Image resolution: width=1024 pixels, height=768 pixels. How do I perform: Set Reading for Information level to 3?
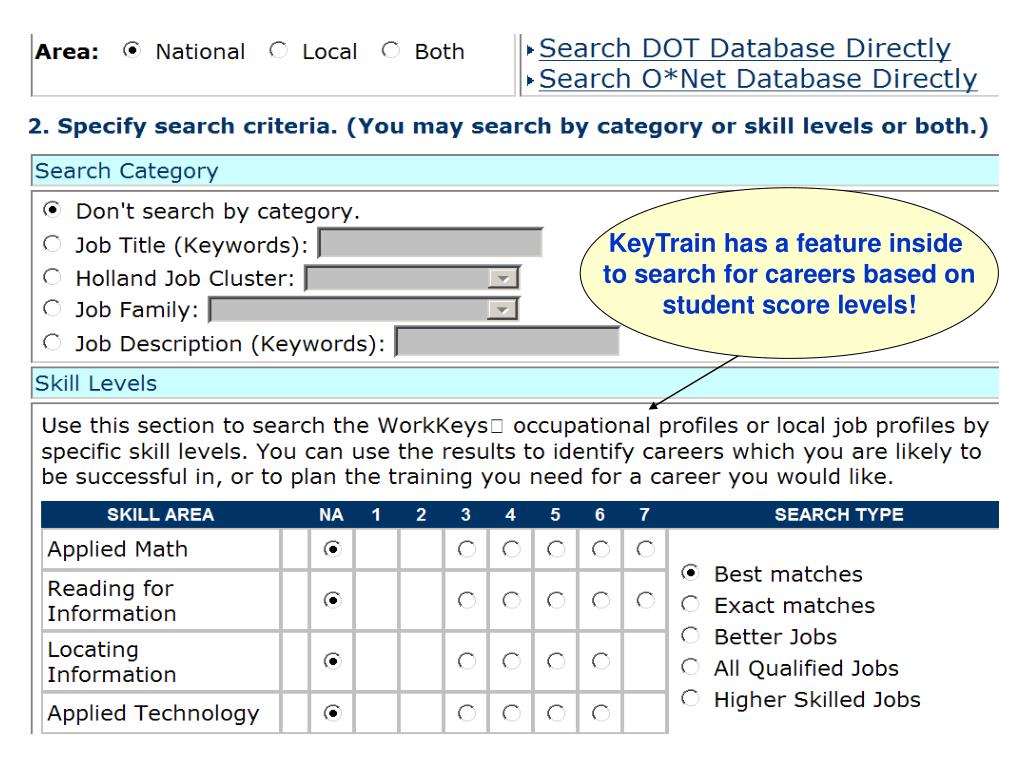466,600
